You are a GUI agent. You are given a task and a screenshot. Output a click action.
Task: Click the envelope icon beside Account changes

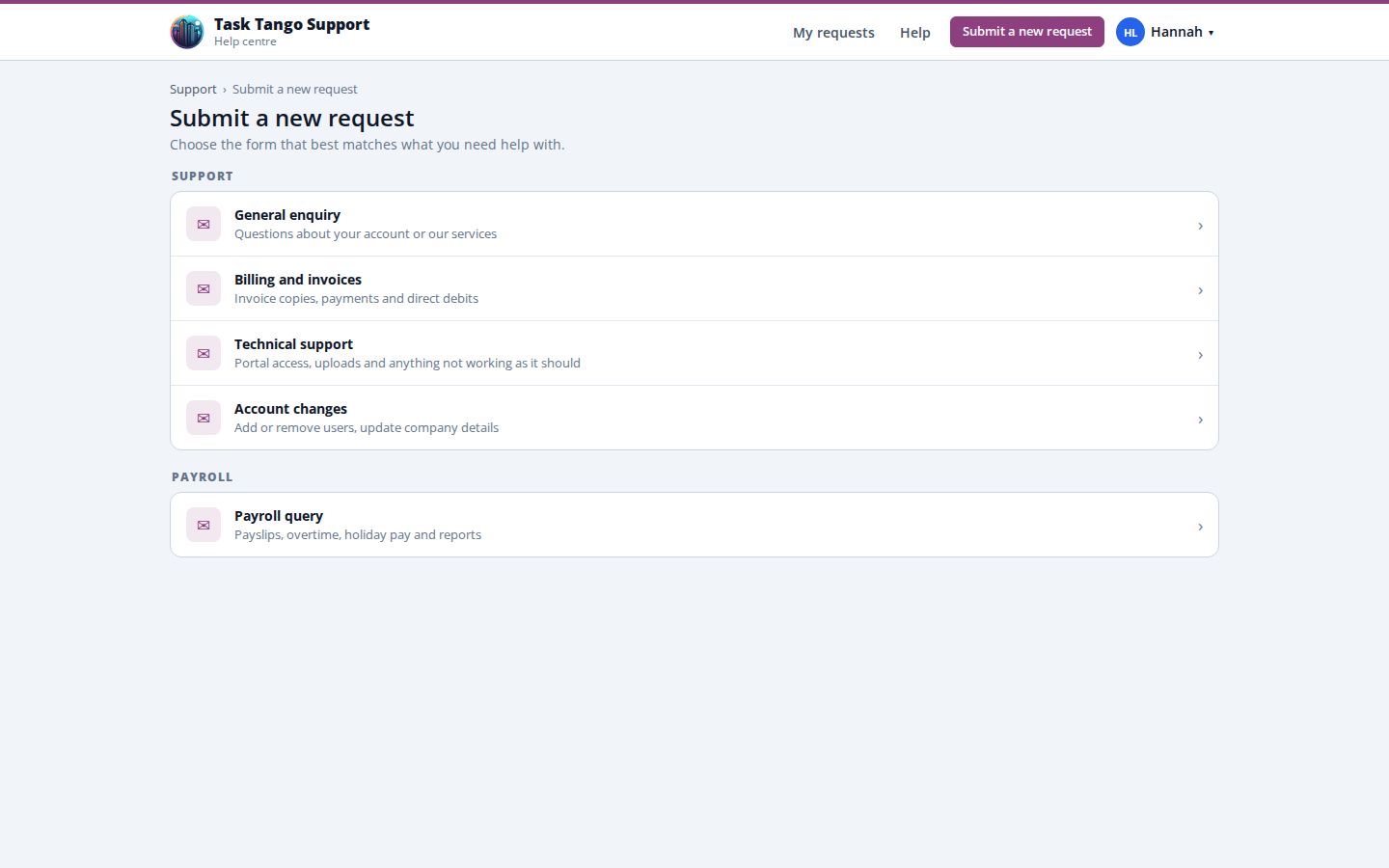pos(204,418)
